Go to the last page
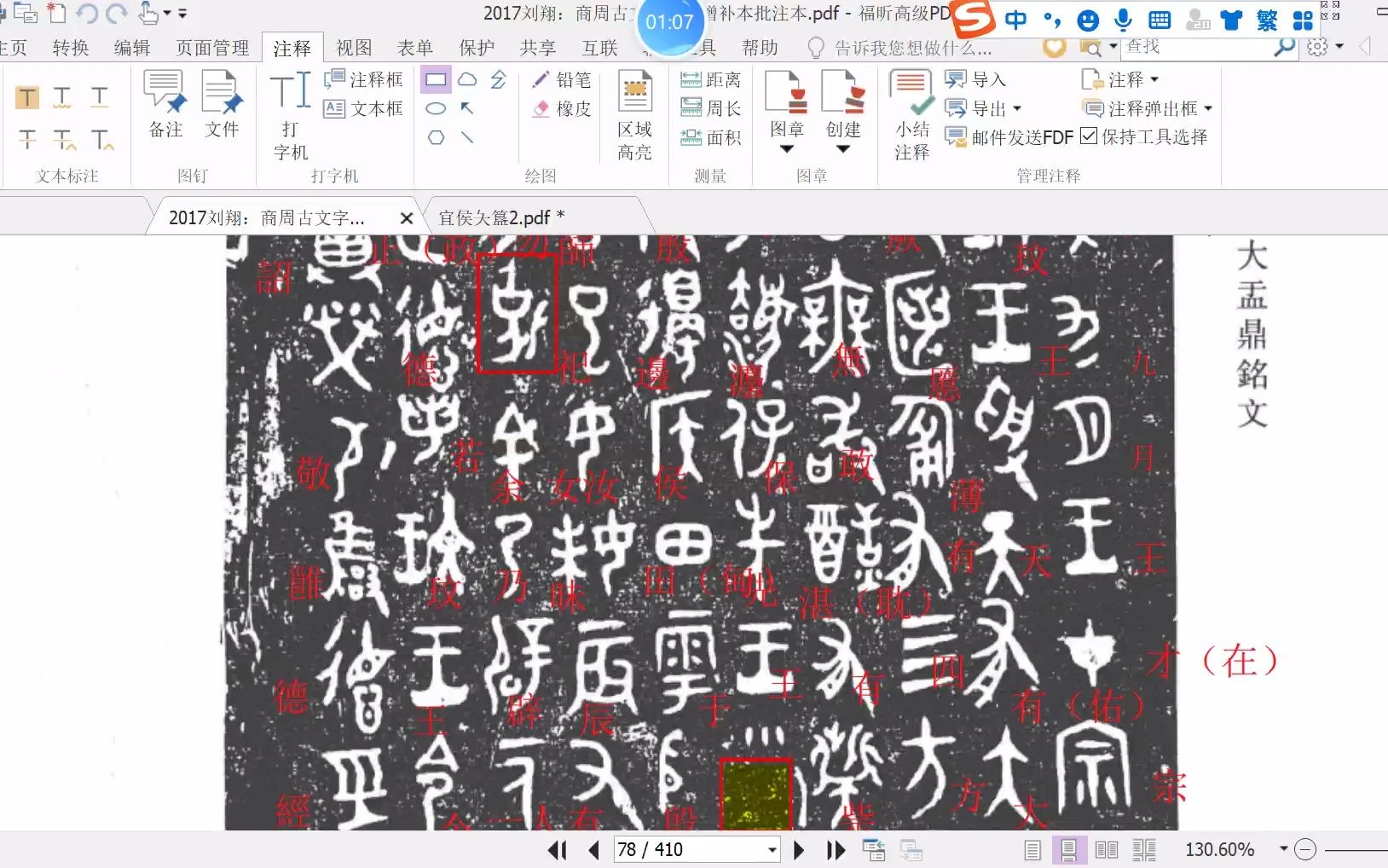1388x868 pixels. click(x=836, y=849)
